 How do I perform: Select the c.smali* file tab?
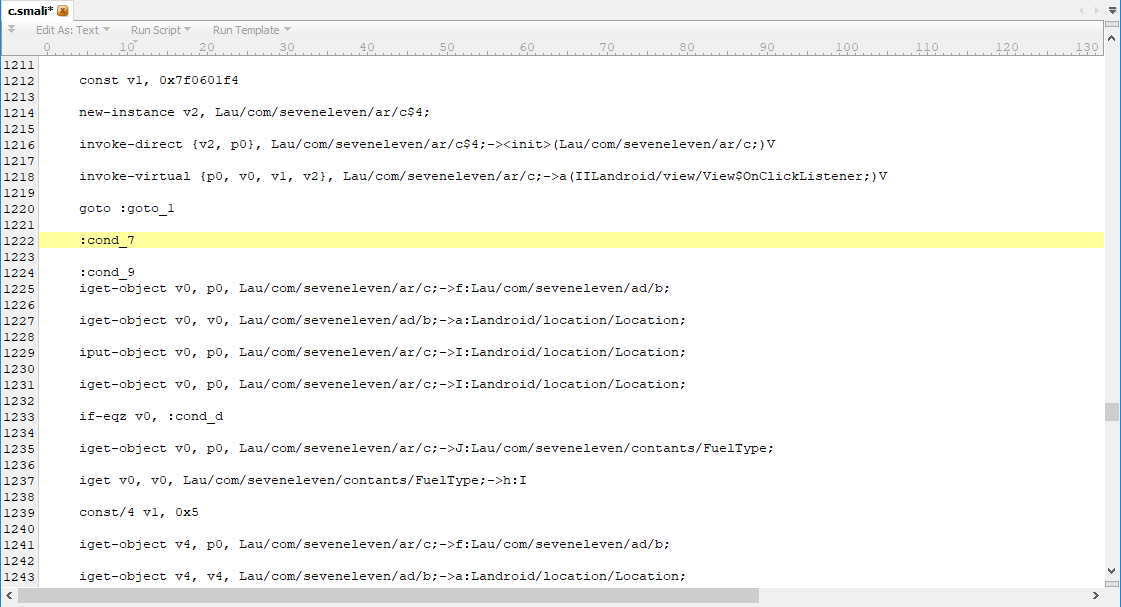36,11
